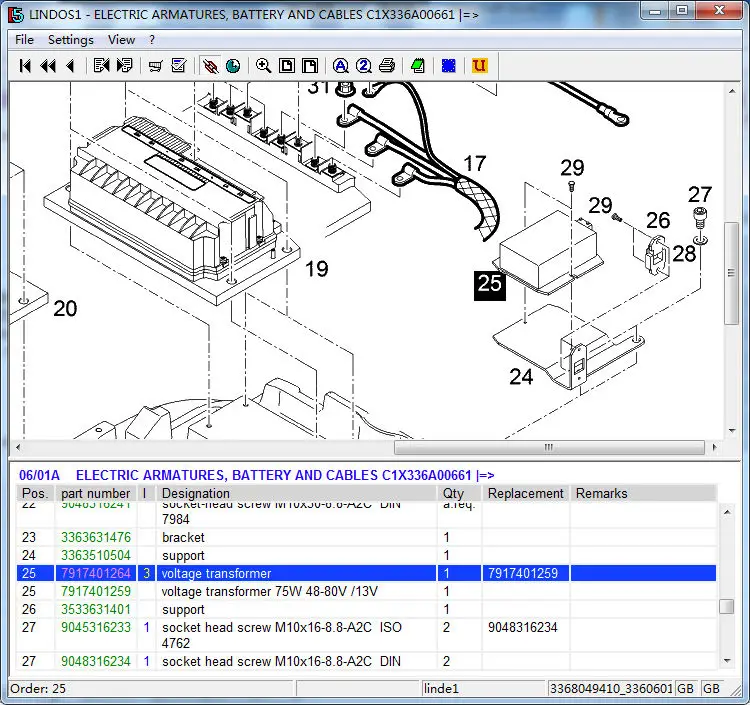Image resolution: width=750 pixels, height=705 pixels.
Task: Click the double-arrow rewind icon
Action: (48, 66)
